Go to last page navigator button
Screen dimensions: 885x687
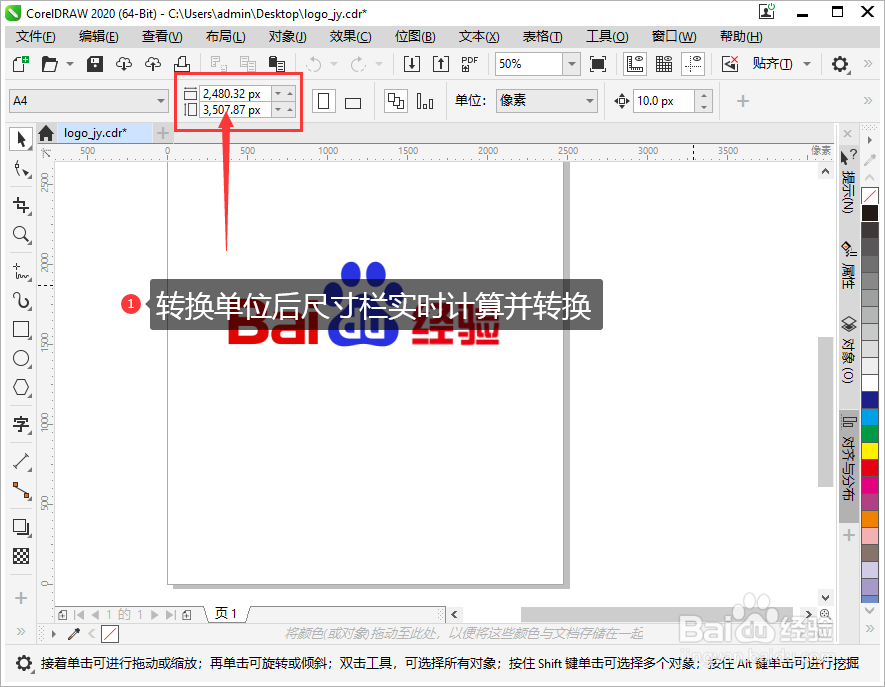(170, 615)
